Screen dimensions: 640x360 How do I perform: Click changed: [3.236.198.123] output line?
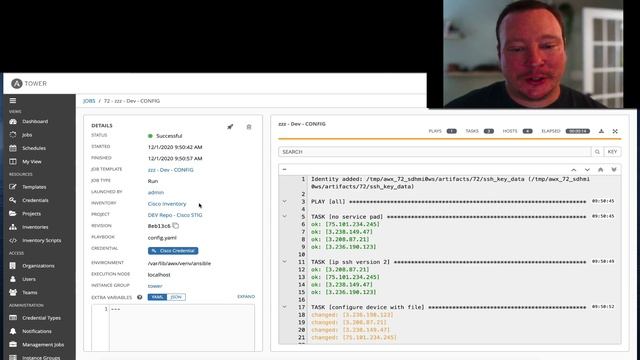click(x=352, y=315)
